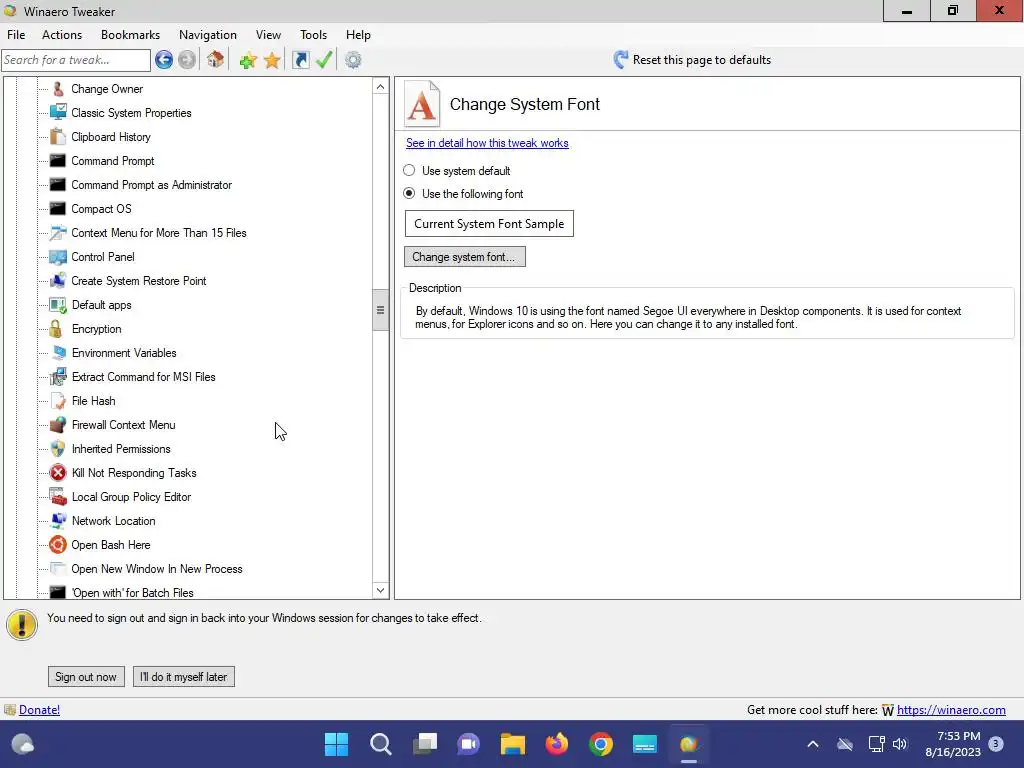Click the create shortcut arrow icon in toolbar
Image resolution: width=1024 pixels, height=768 pixels.
click(x=300, y=60)
